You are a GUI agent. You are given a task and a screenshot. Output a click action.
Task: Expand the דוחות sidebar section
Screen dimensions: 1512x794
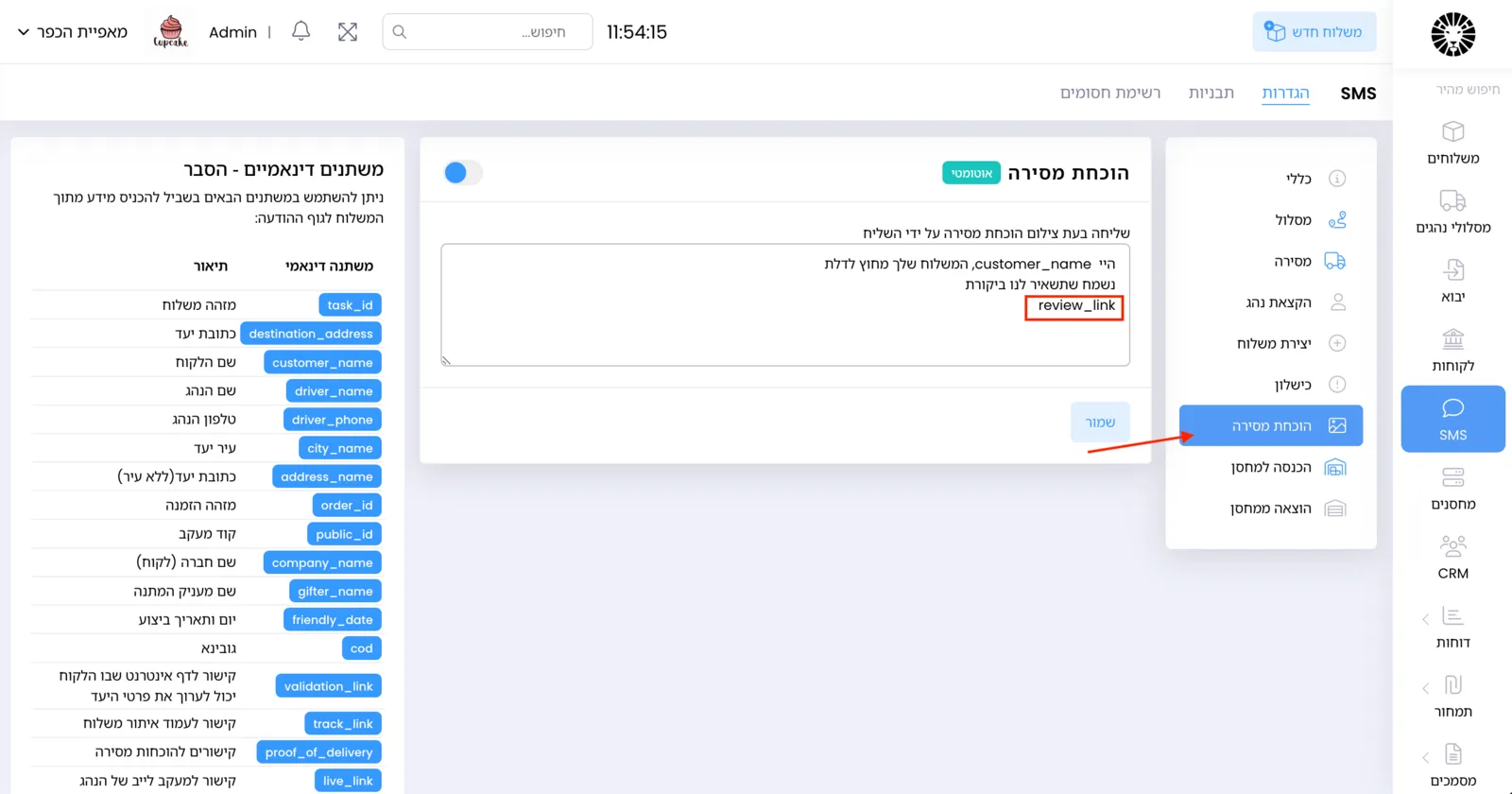1452,627
